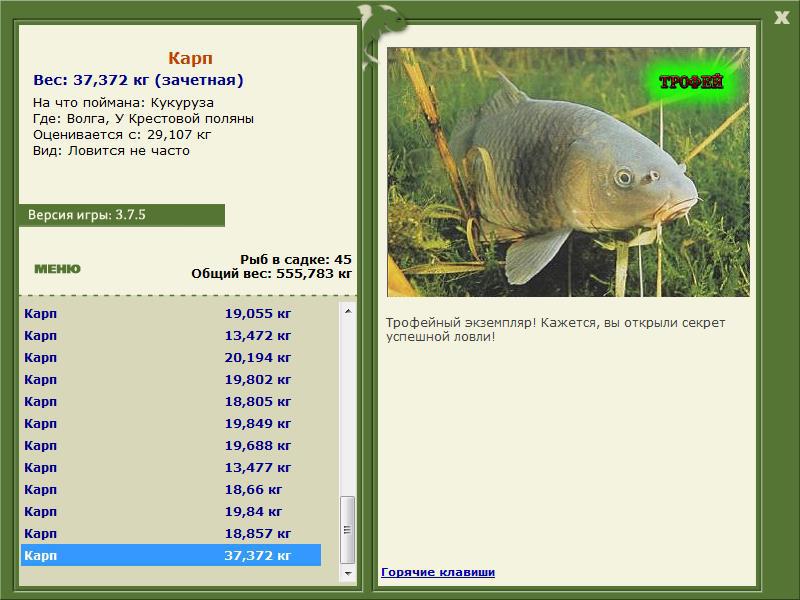Select the Карп 18,857 кг row
The image size is (800, 600).
point(171,533)
